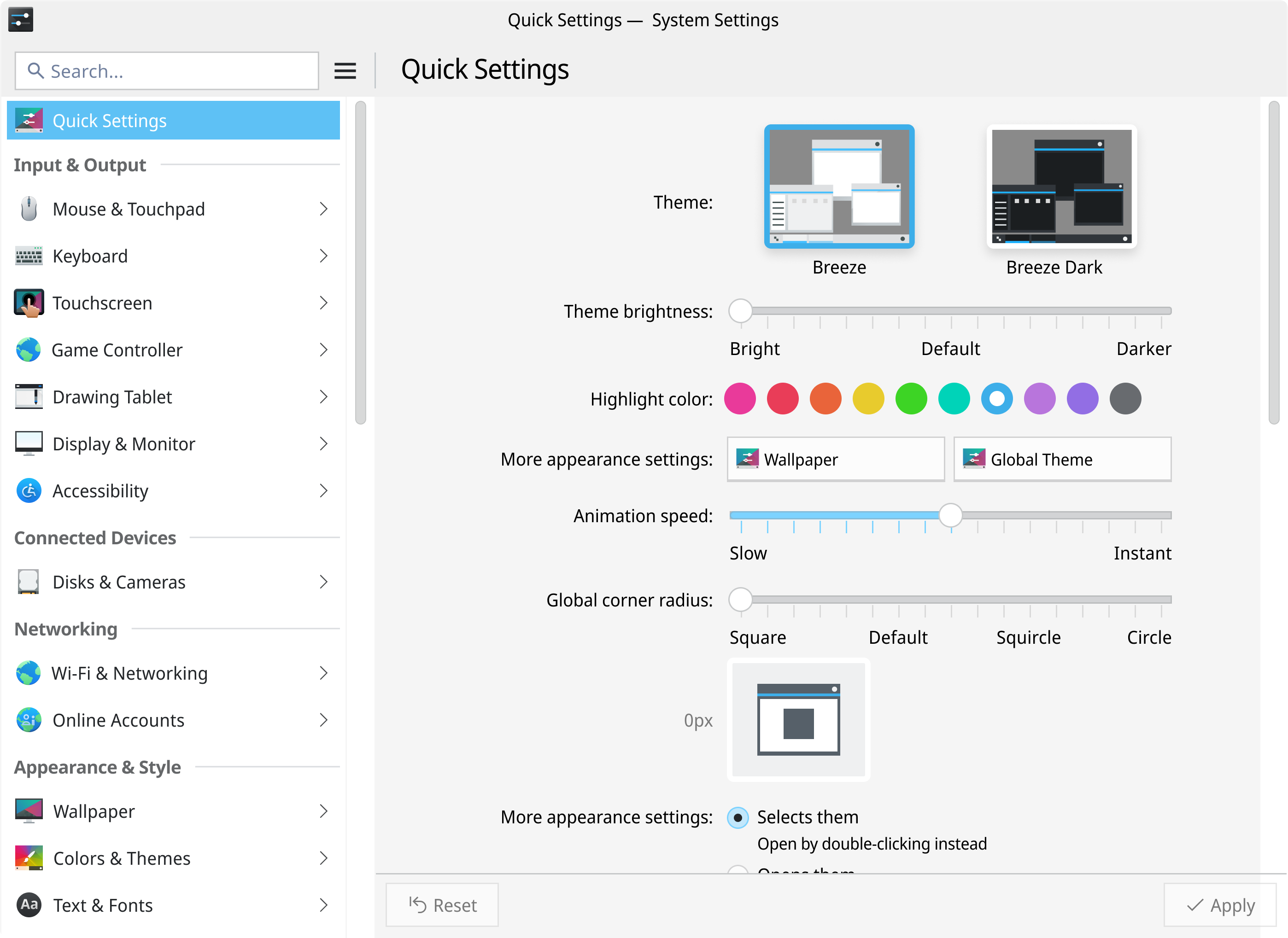Click the Wallpaper appearance button
The image size is (1288, 938).
click(835, 460)
